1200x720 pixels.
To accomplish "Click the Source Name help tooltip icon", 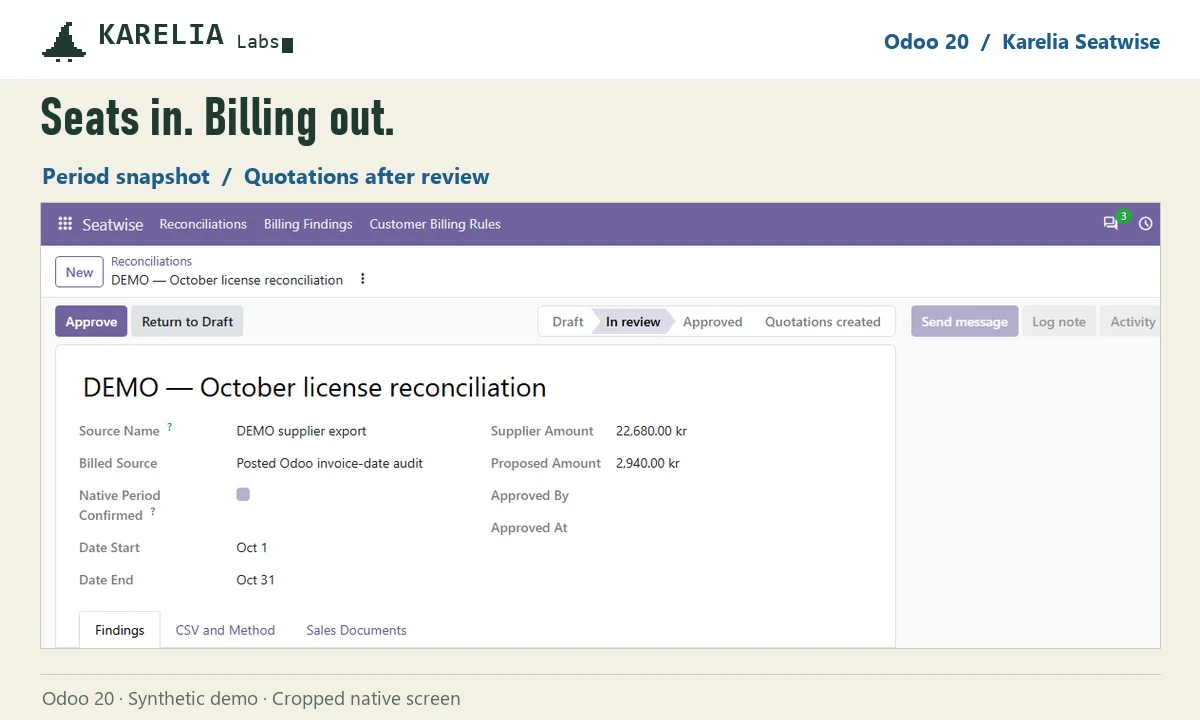I will pyautogui.click(x=170, y=427).
